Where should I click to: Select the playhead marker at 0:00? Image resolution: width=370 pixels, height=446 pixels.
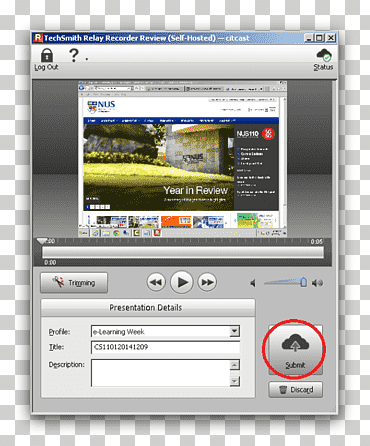(x=42, y=241)
